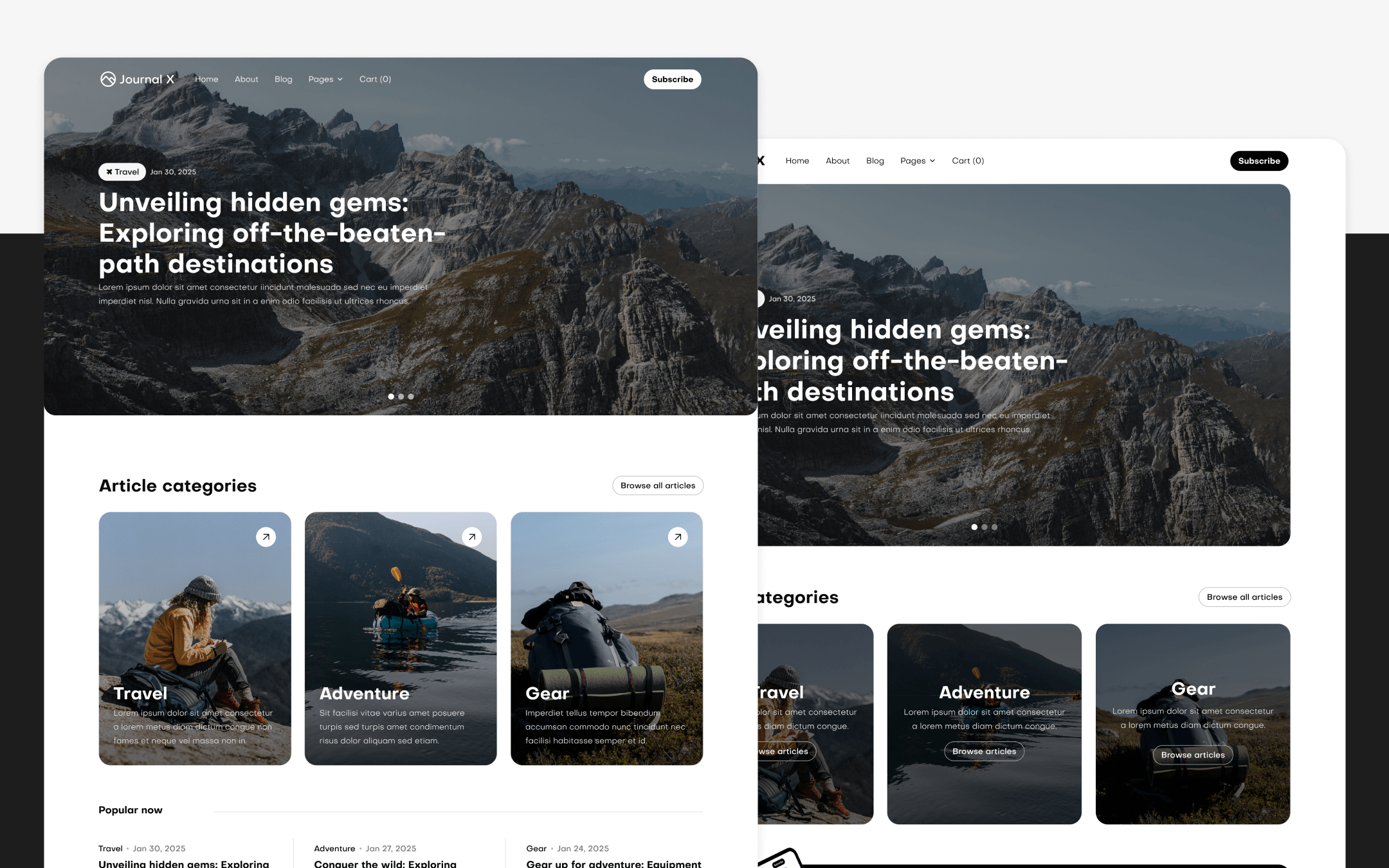Click Browse articles on Adventure card
This screenshot has width=1389, height=868.
coord(984,752)
